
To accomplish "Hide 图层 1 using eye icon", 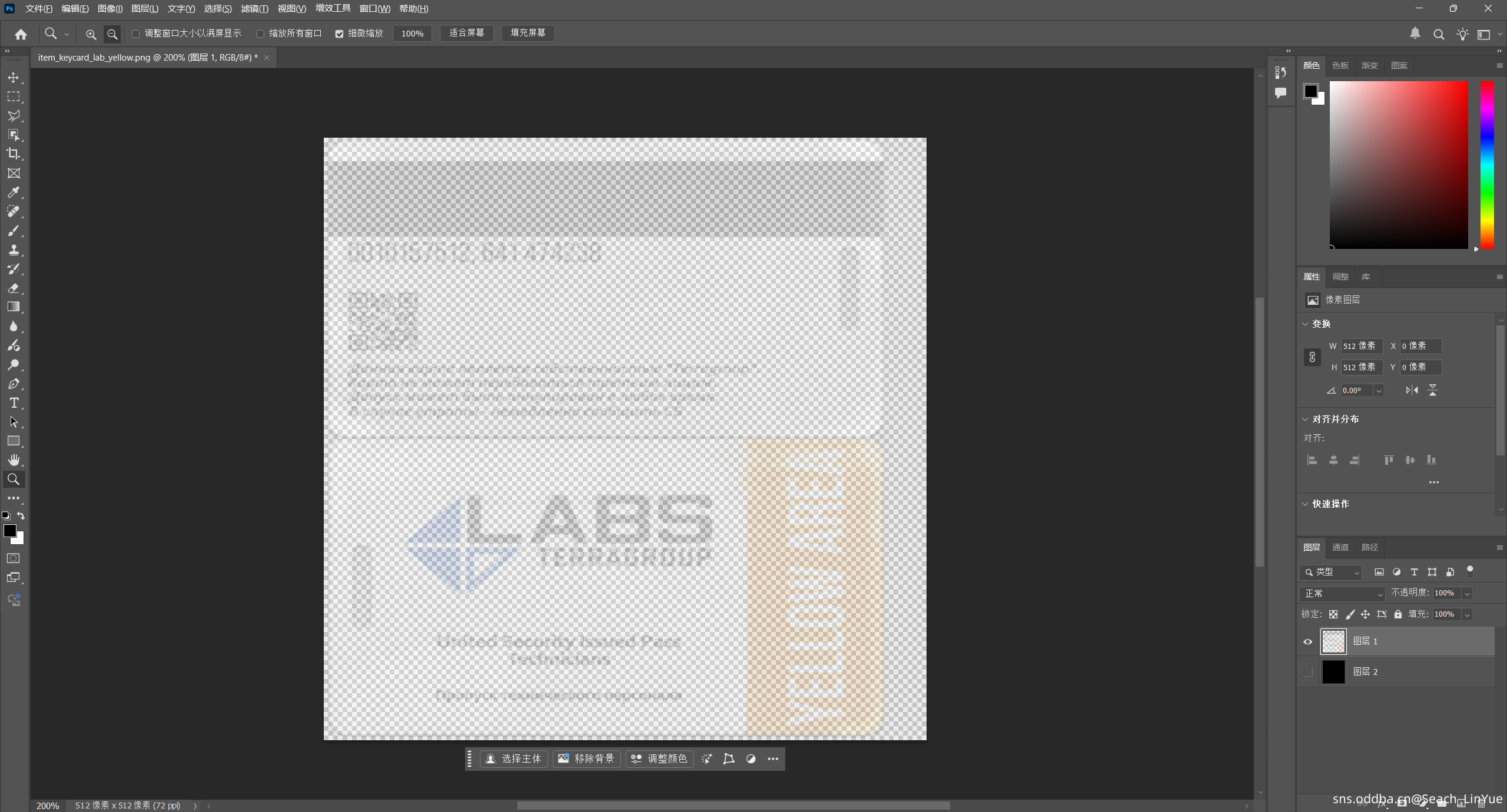I will pos(1307,641).
